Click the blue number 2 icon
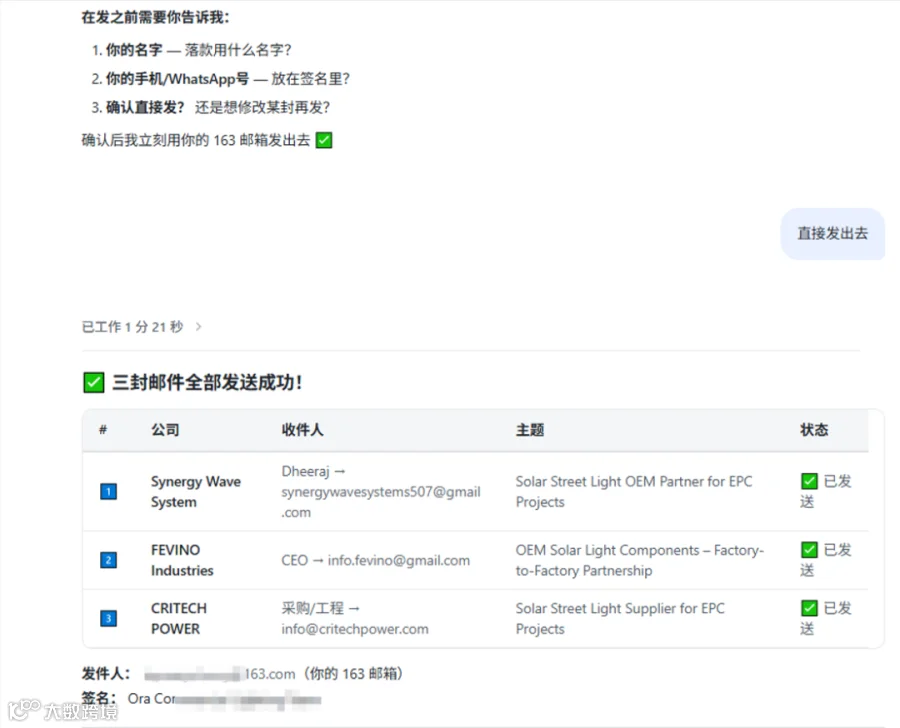 tap(108, 560)
